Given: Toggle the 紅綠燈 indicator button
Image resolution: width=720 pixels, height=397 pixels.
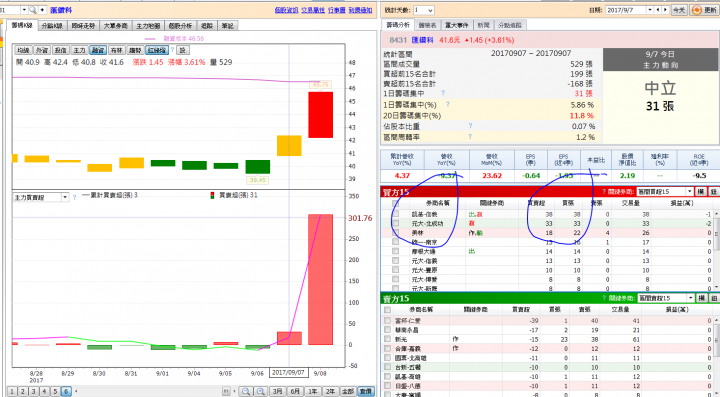Looking at the screenshot, I should tap(157, 50).
